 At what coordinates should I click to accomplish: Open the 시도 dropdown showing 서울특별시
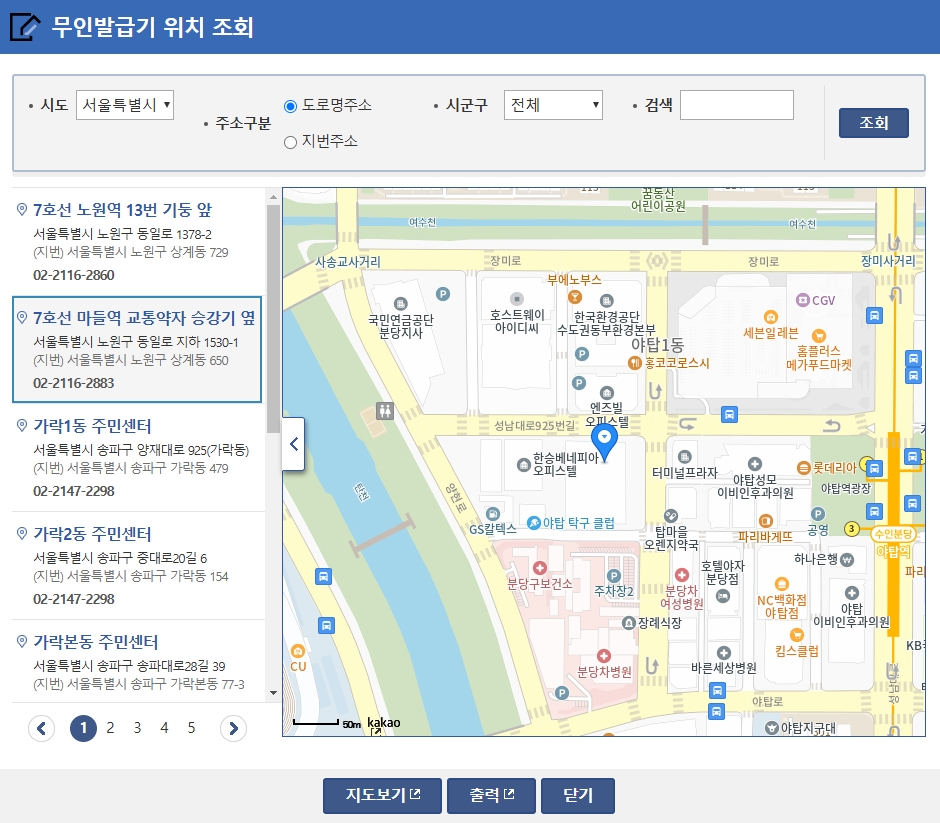(x=124, y=104)
